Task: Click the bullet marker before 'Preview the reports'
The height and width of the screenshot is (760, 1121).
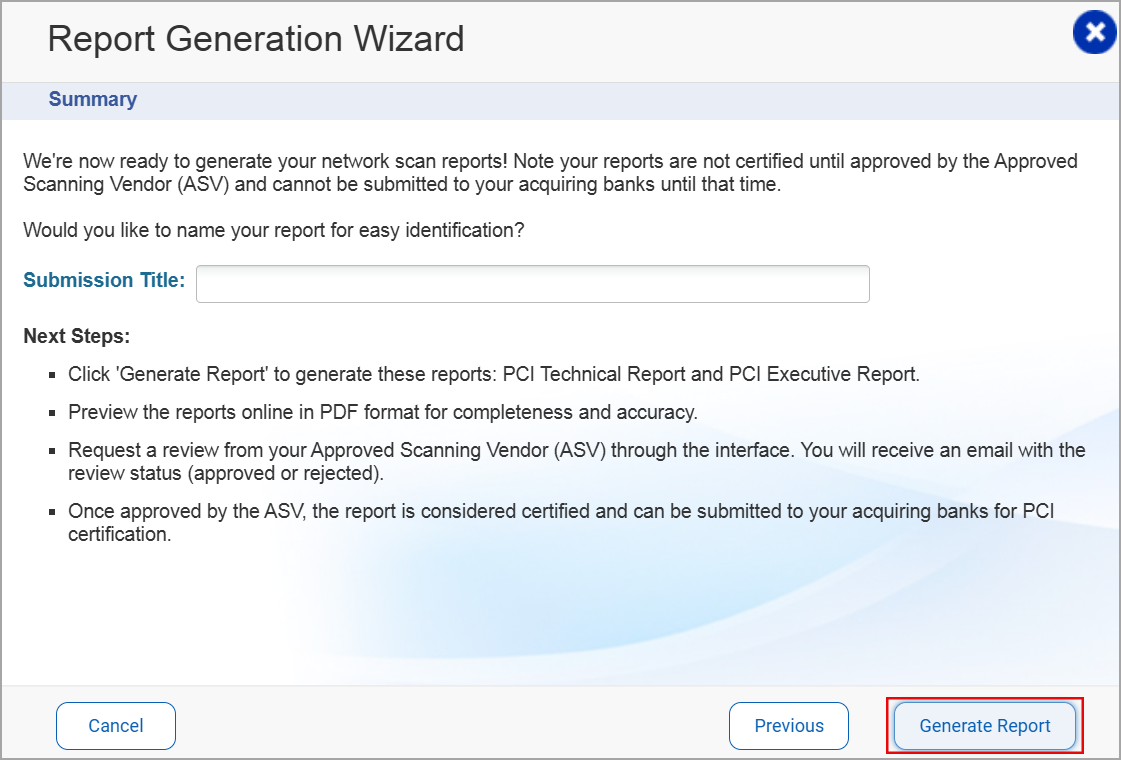Action: 52,413
